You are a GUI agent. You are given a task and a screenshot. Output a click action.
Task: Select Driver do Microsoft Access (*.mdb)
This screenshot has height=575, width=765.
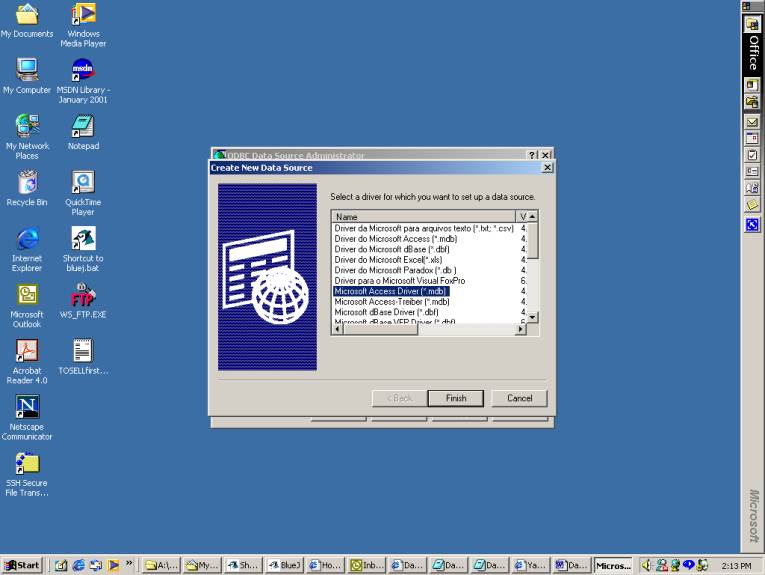396,238
